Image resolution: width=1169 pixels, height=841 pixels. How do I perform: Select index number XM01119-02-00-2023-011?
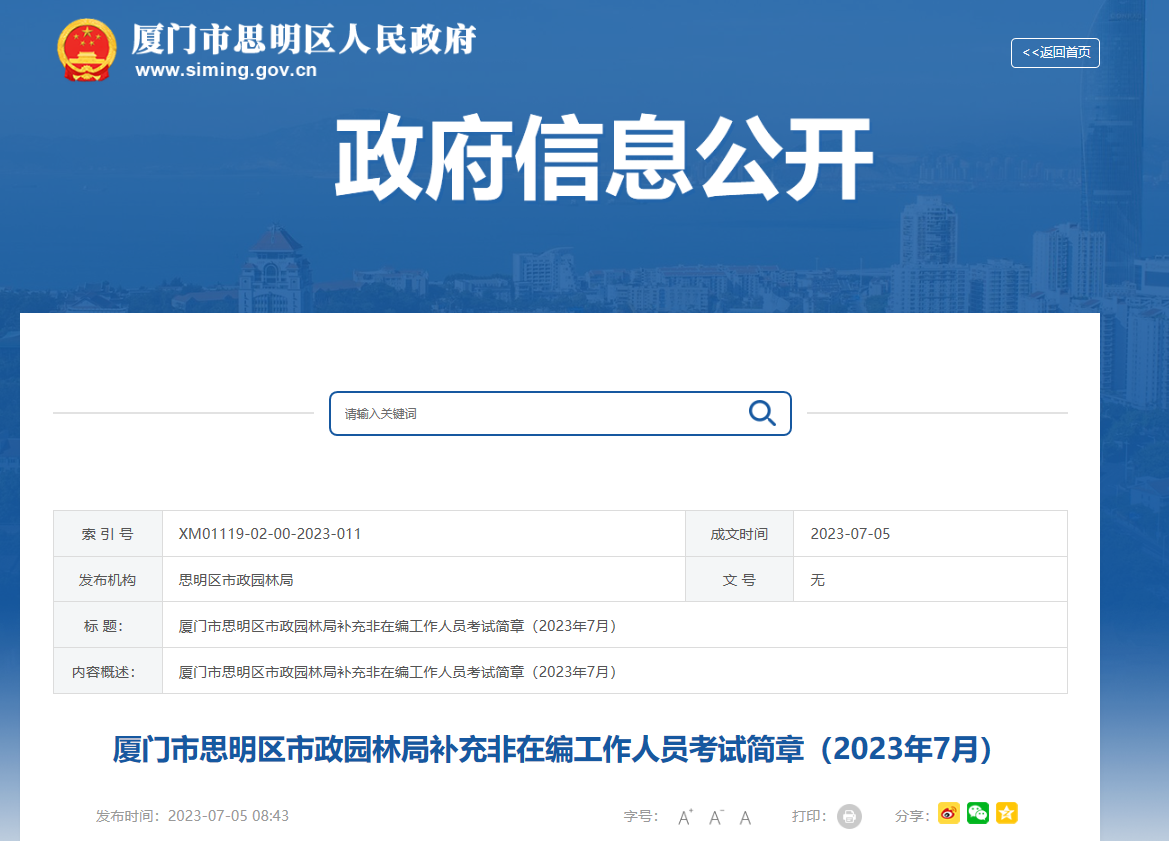pyautogui.click(x=270, y=534)
